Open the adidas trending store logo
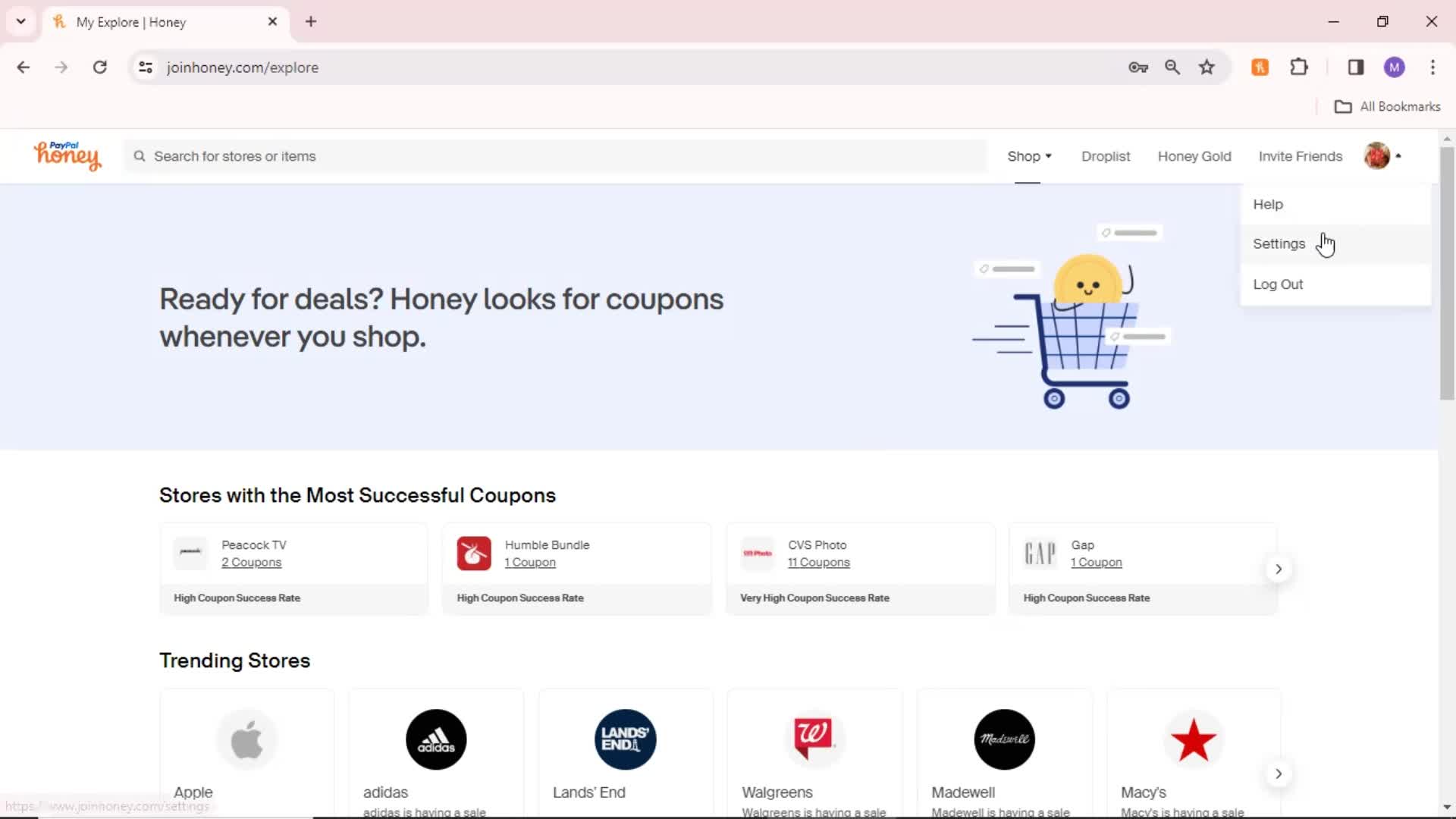The width and height of the screenshot is (1456, 819). 436,739
